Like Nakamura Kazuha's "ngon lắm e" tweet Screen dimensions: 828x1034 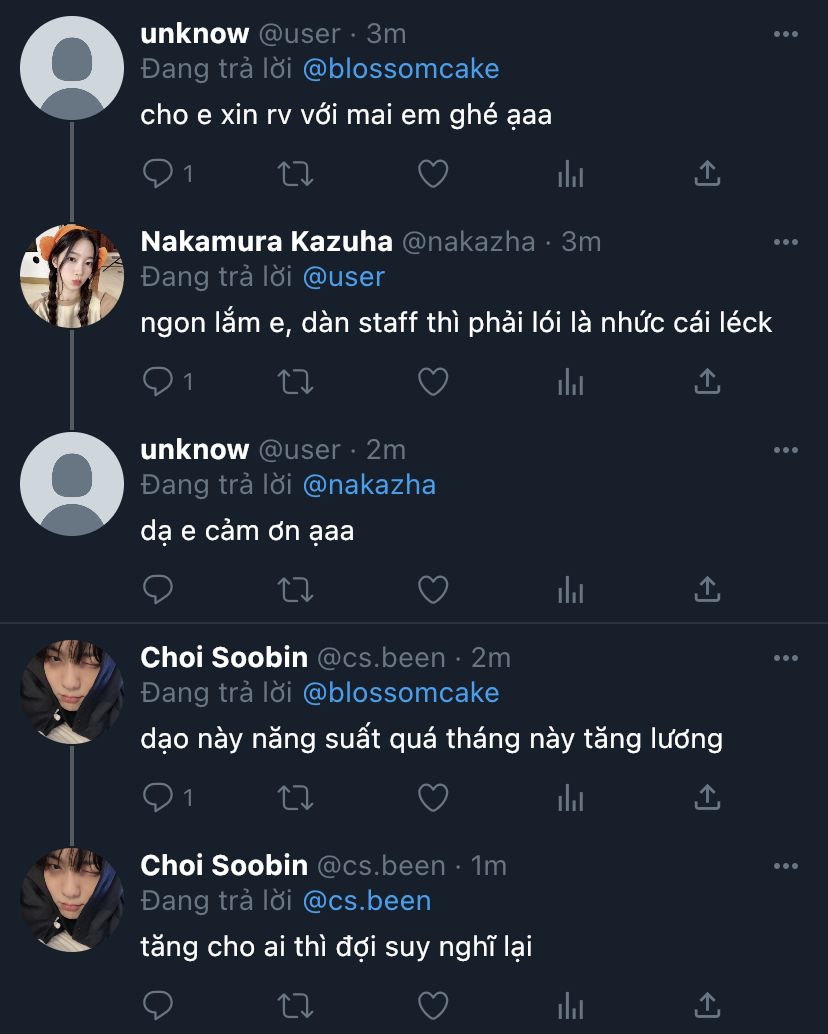432,381
